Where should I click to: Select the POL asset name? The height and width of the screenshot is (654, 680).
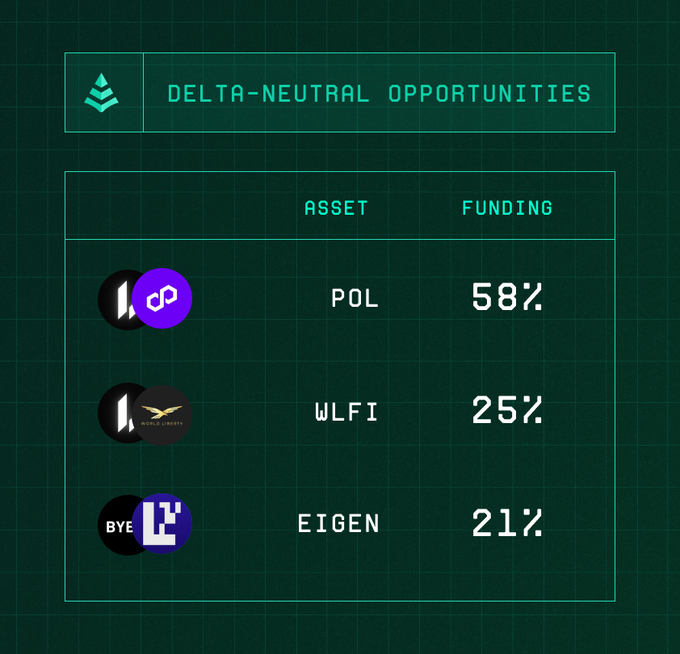(x=355, y=299)
